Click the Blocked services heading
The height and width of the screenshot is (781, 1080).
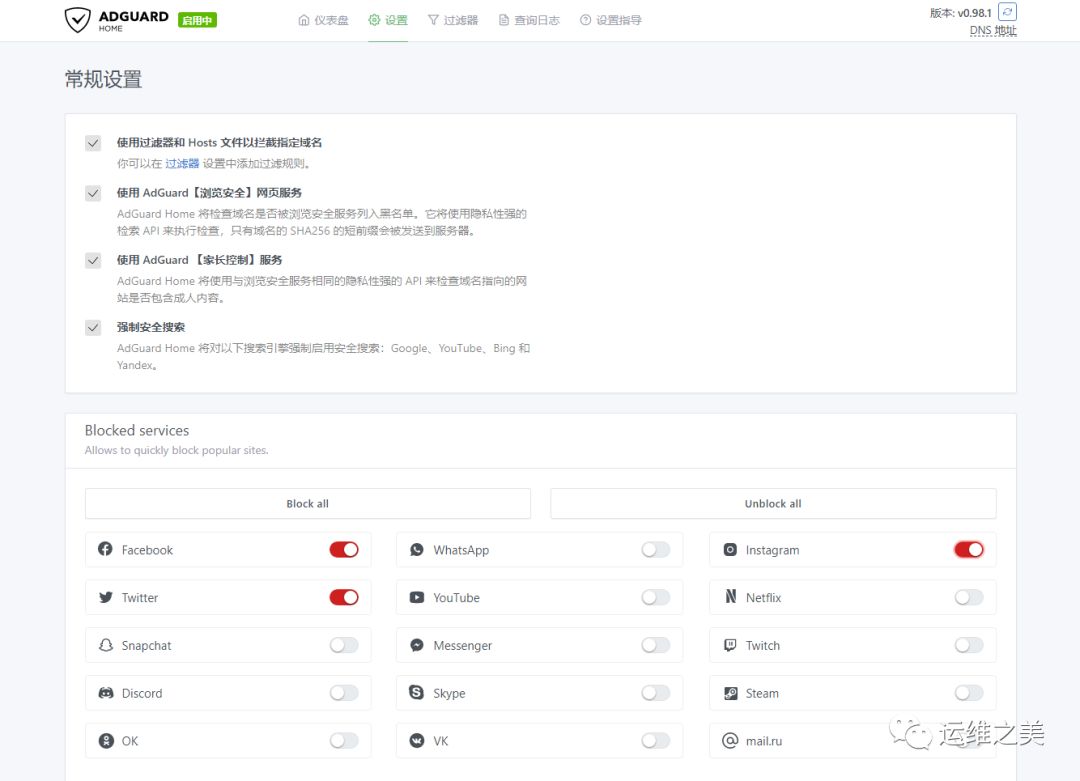tap(137, 430)
